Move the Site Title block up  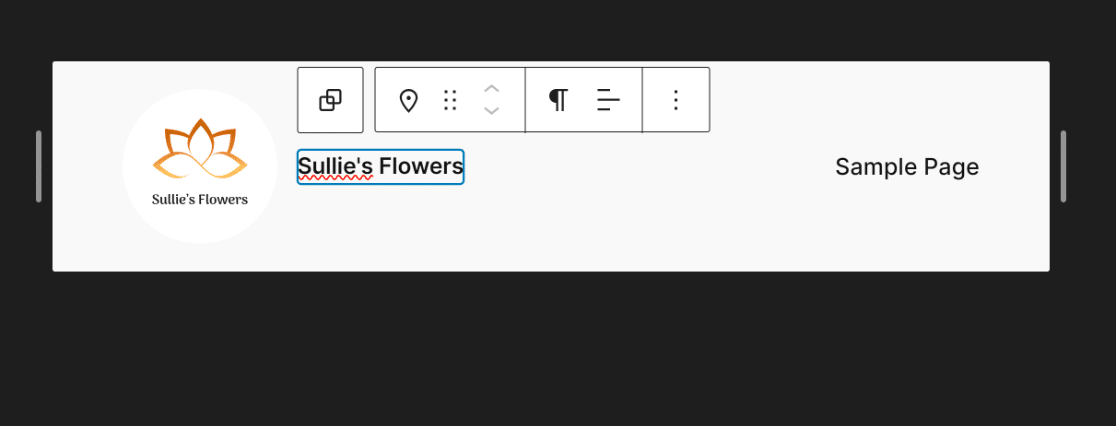coord(491,89)
